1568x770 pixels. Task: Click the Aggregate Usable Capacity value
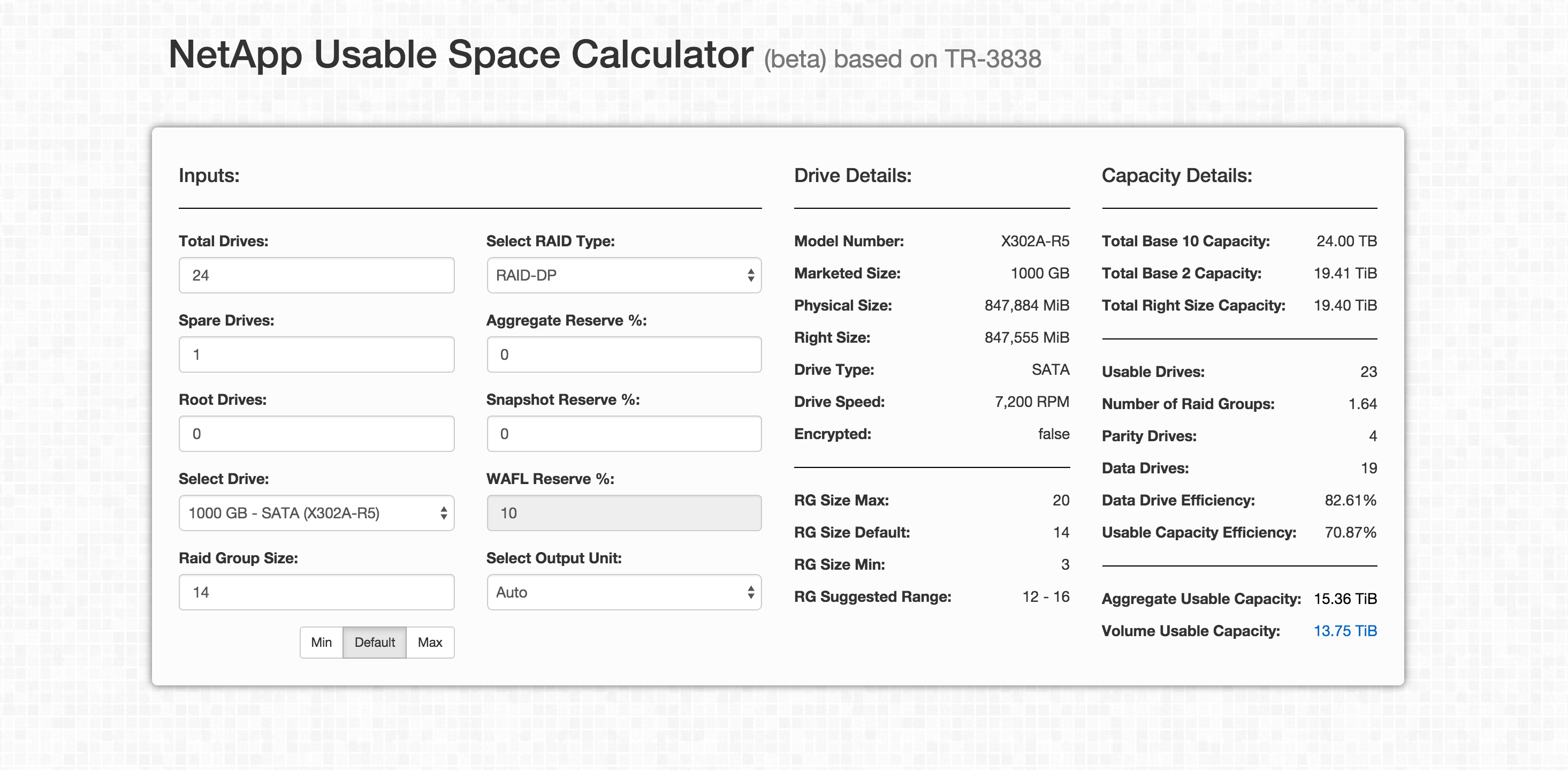(x=1345, y=599)
